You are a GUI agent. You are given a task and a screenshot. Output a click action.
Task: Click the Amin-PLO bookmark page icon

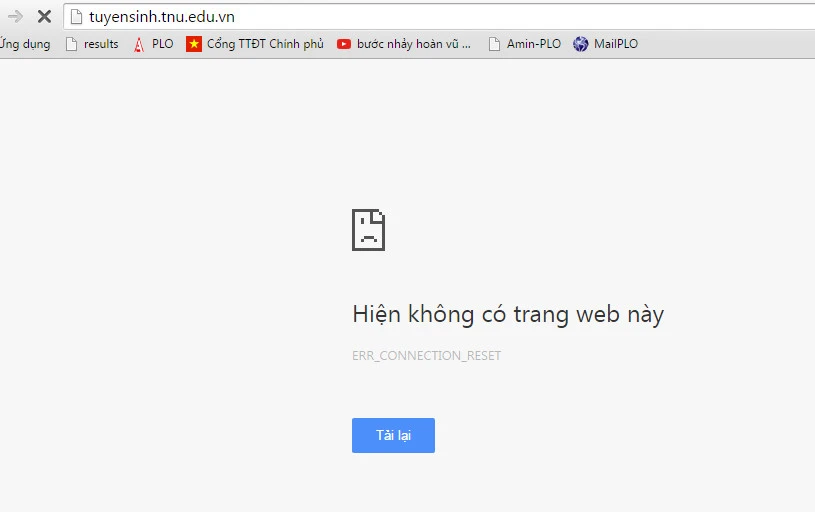(x=494, y=44)
